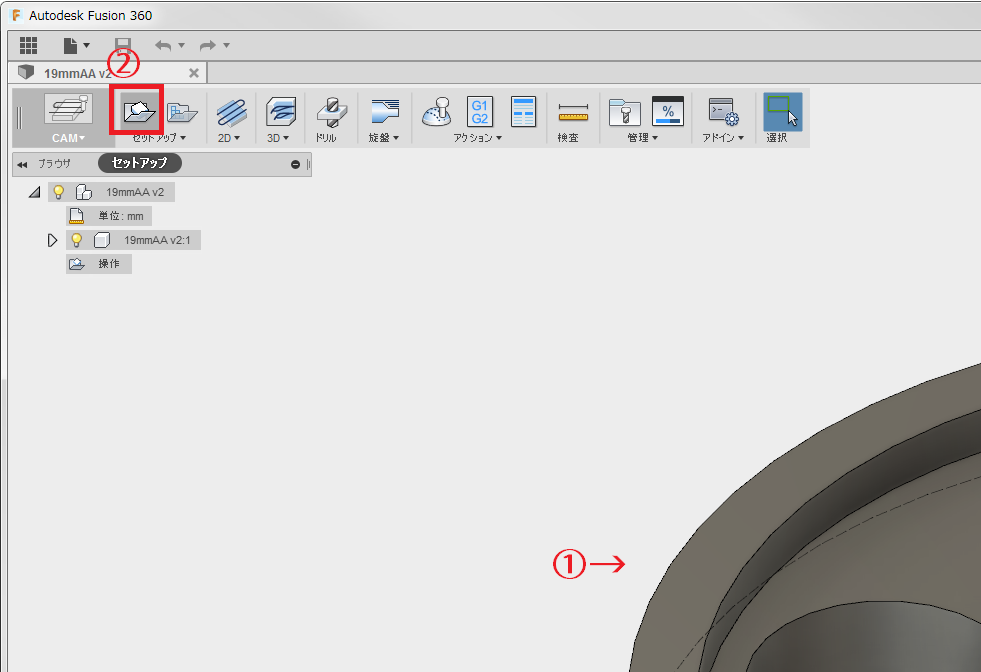Viewport: 981px width, 672px height.
Task: Open the data panel grid icon
Action: coord(28,45)
